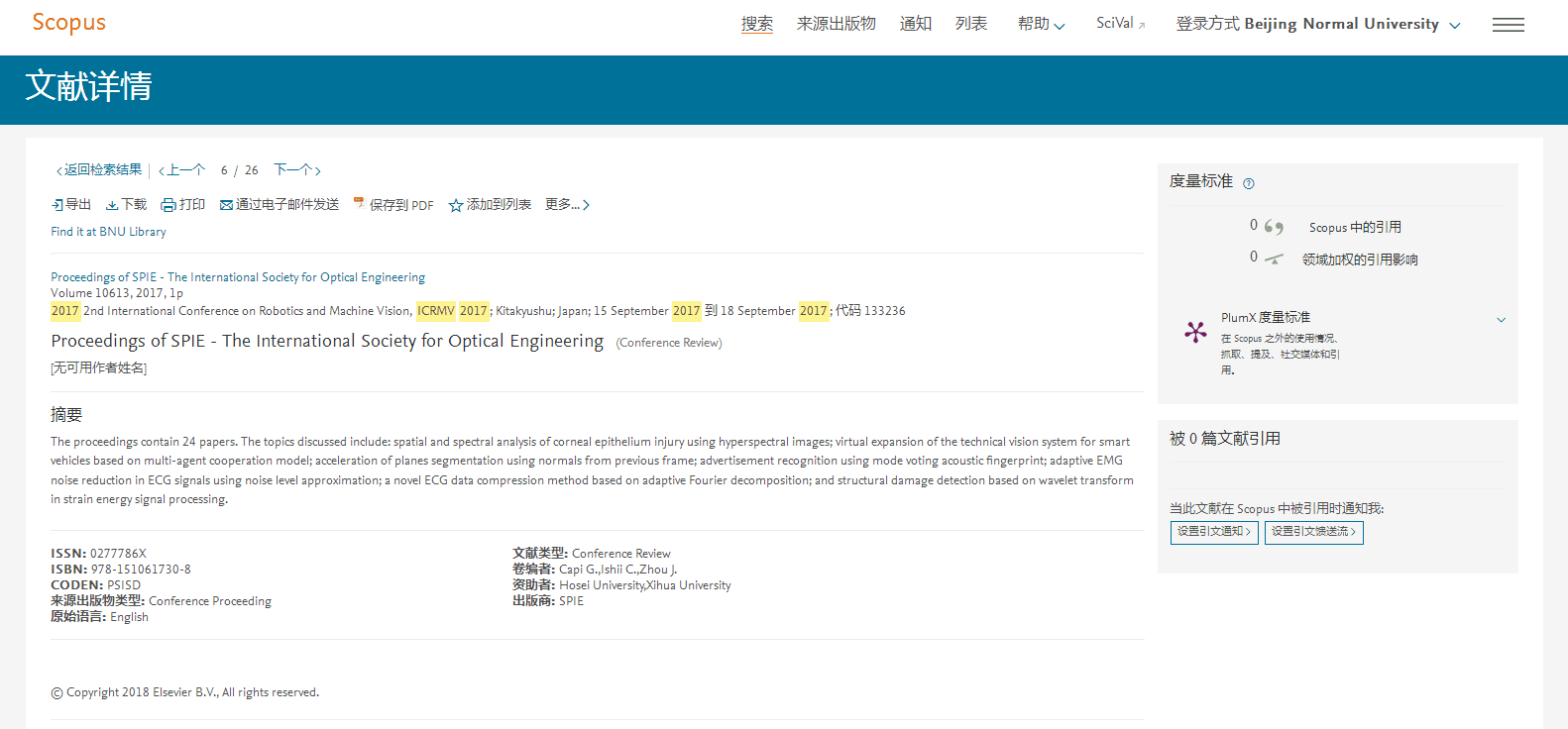Click 设置引文馈送流 citation feed button
The image size is (1568, 729).
(x=1314, y=533)
